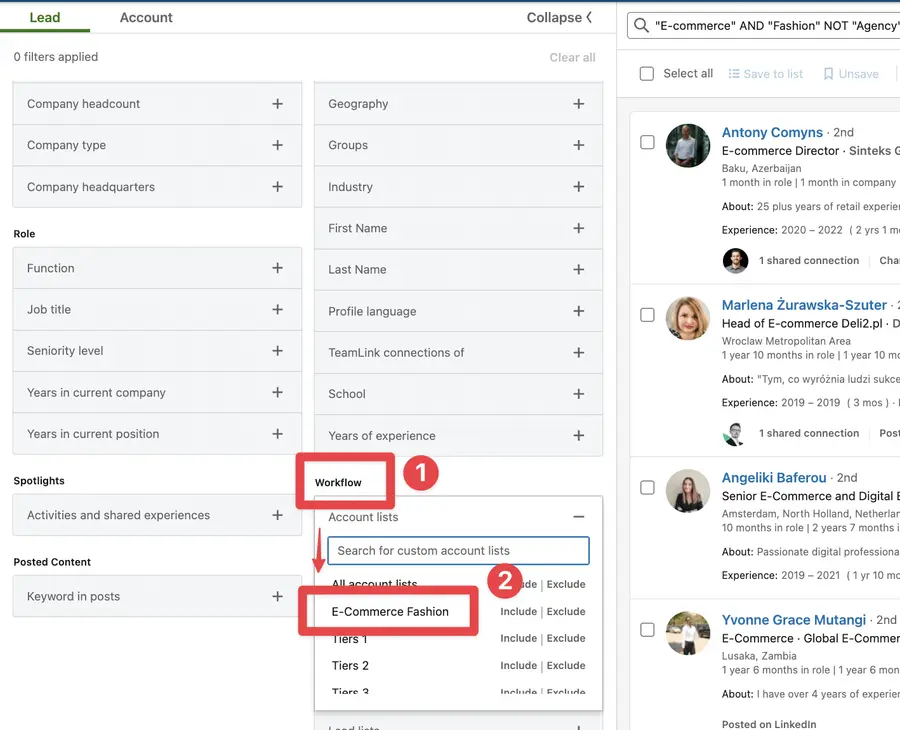Check the box for Angeliki Baferou
The image size is (900, 730).
click(x=647, y=488)
